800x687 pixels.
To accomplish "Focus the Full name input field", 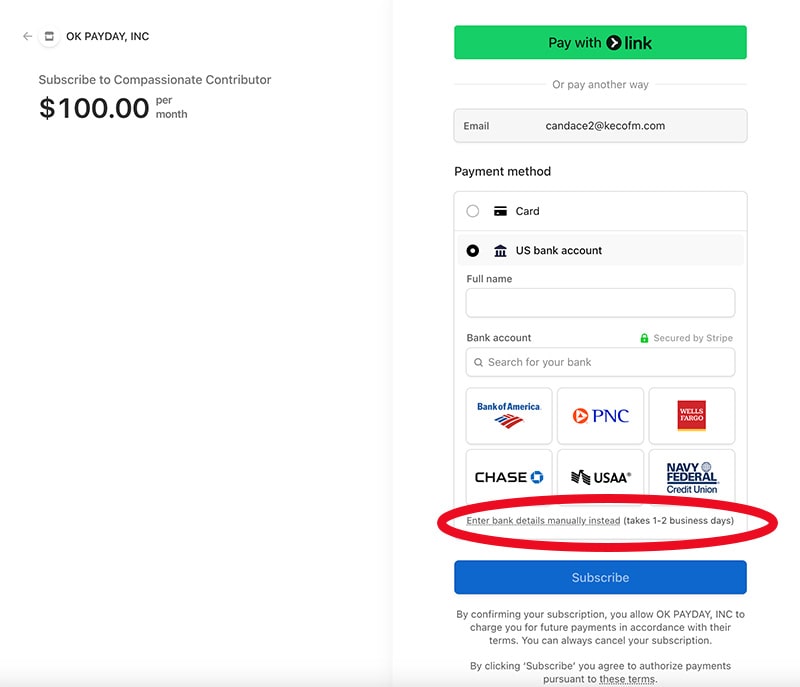I will [x=600, y=303].
